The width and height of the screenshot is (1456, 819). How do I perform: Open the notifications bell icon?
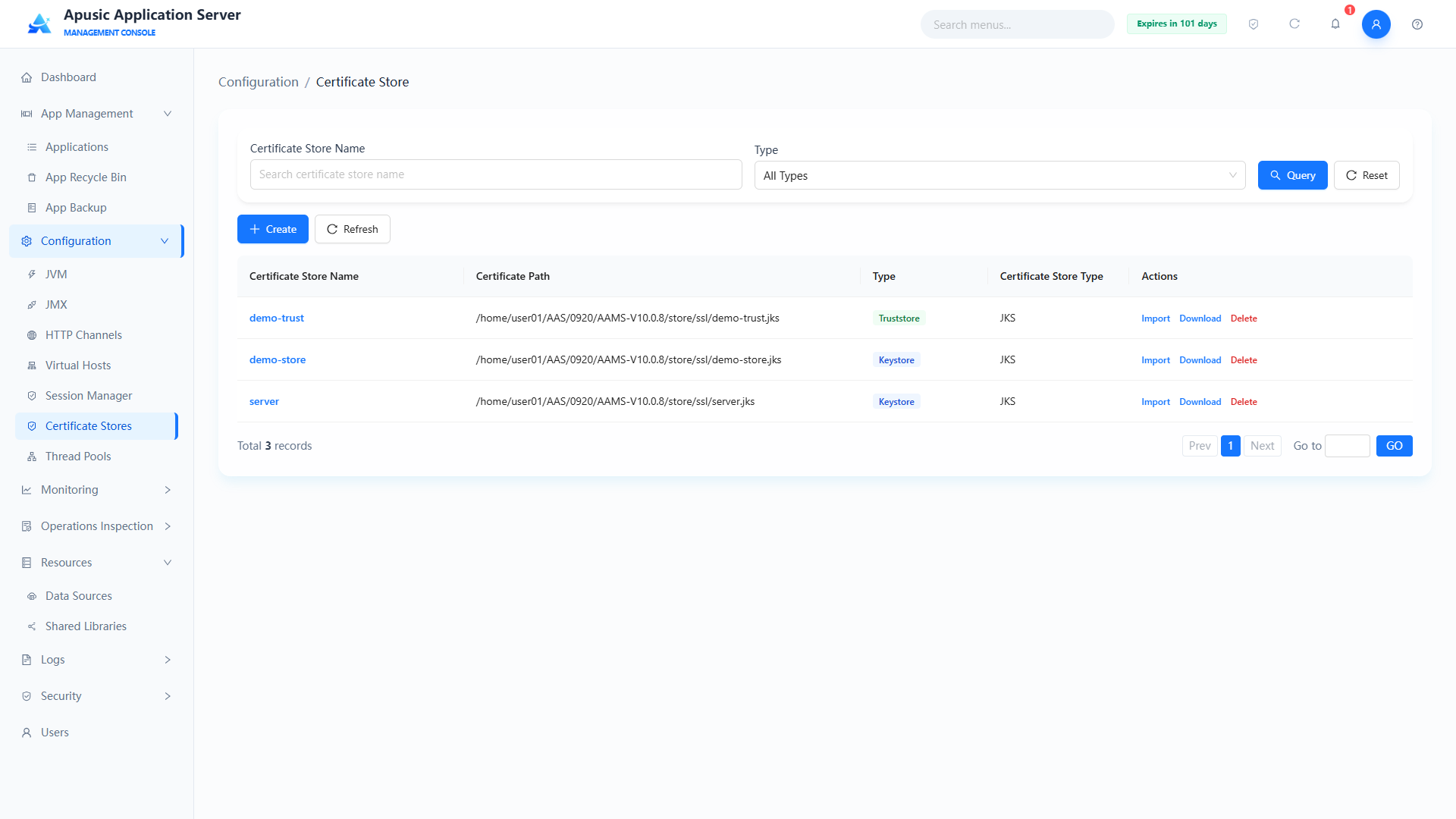(1335, 24)
